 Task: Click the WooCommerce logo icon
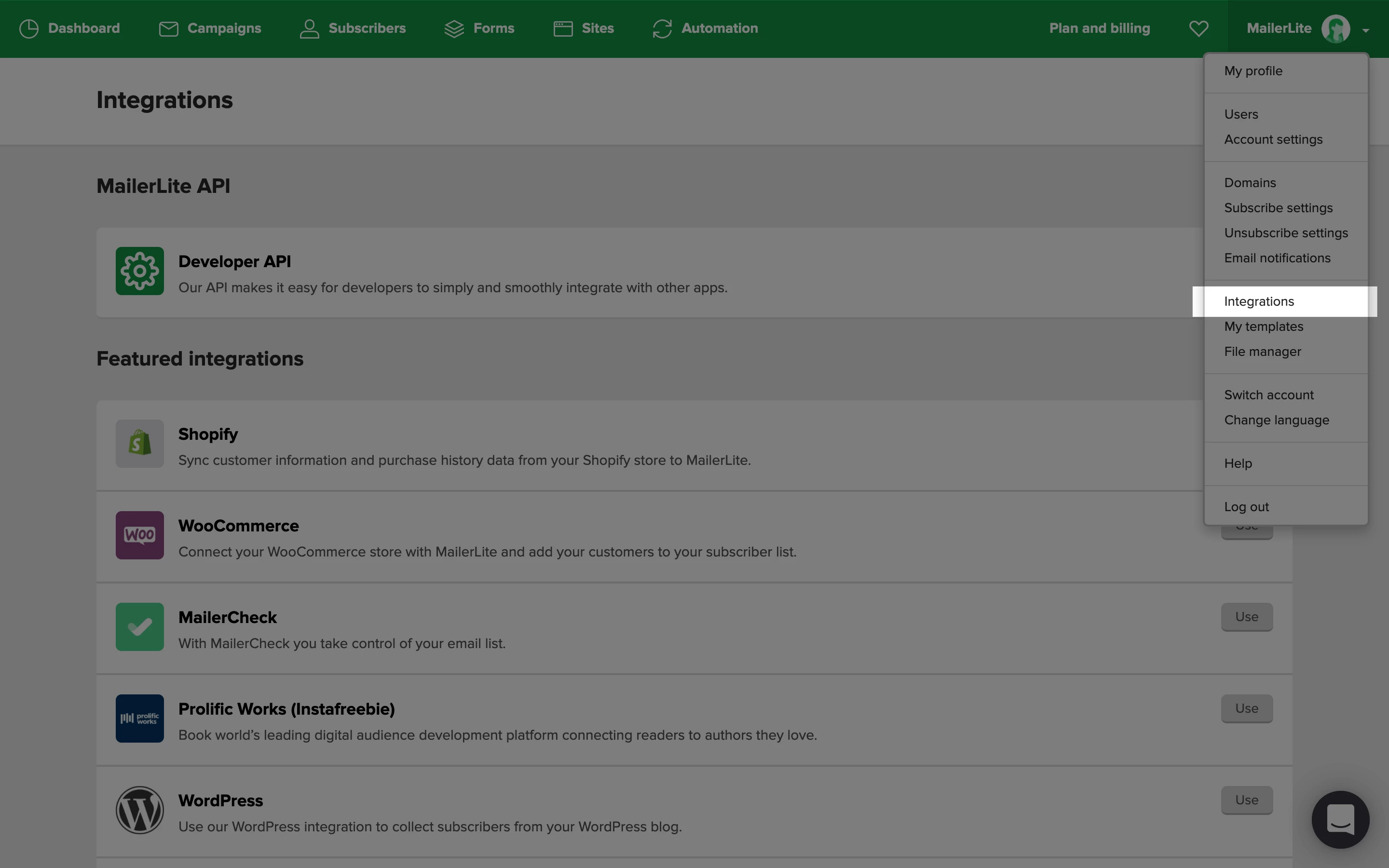click(x=139, y=535)
